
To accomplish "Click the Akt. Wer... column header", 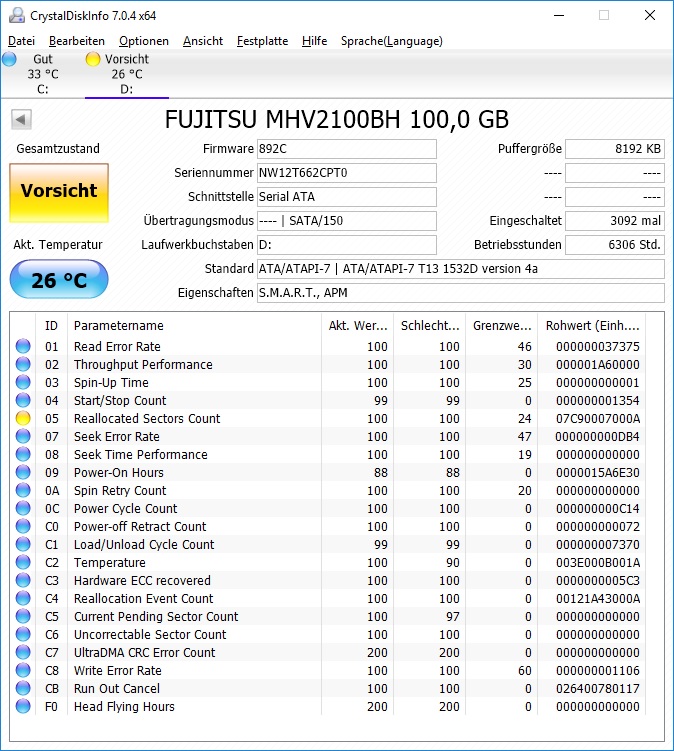I will click(x=357, y=326).
